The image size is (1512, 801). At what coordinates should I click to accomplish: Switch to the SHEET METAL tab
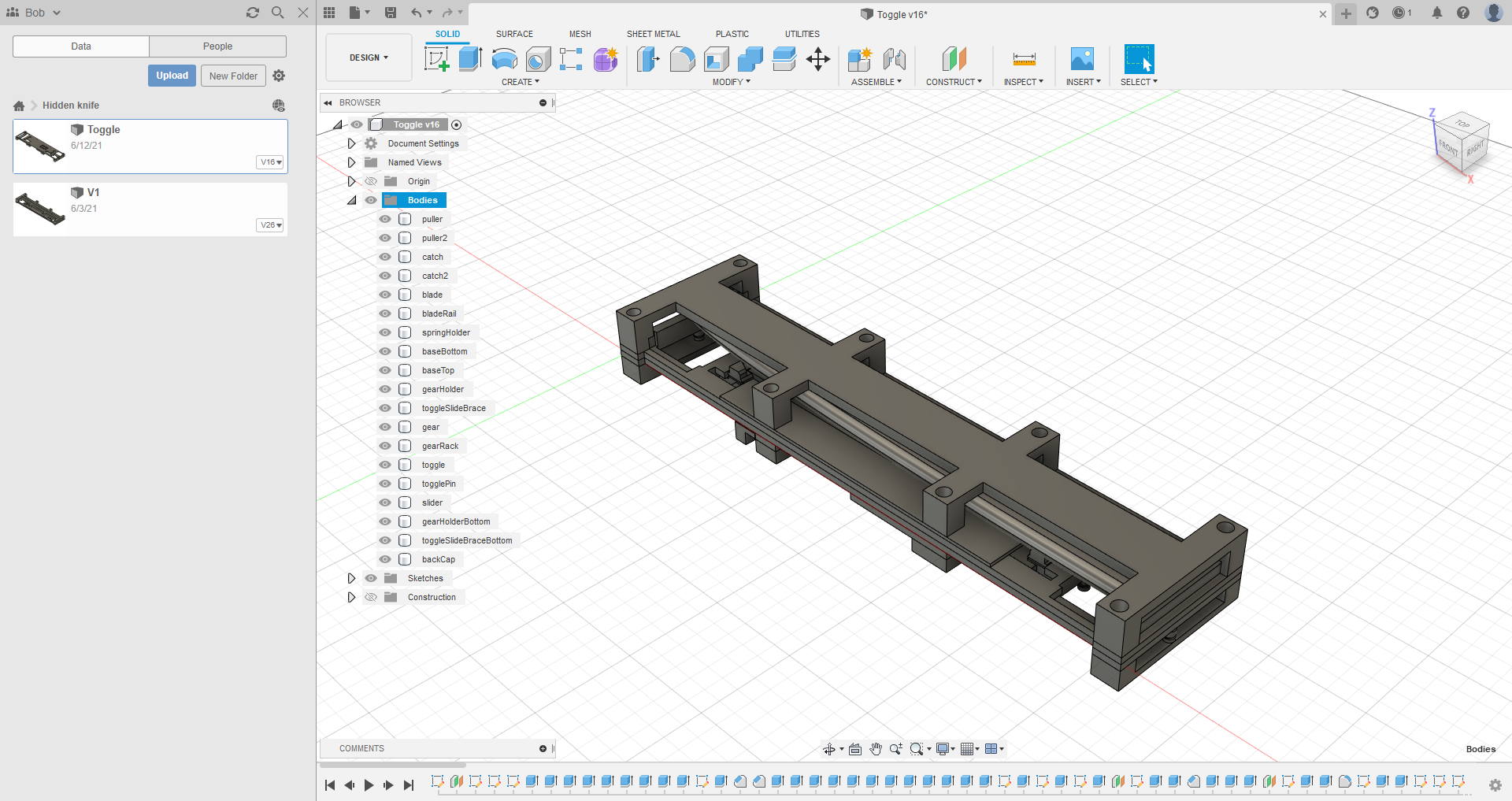click(x=654, y=34)
